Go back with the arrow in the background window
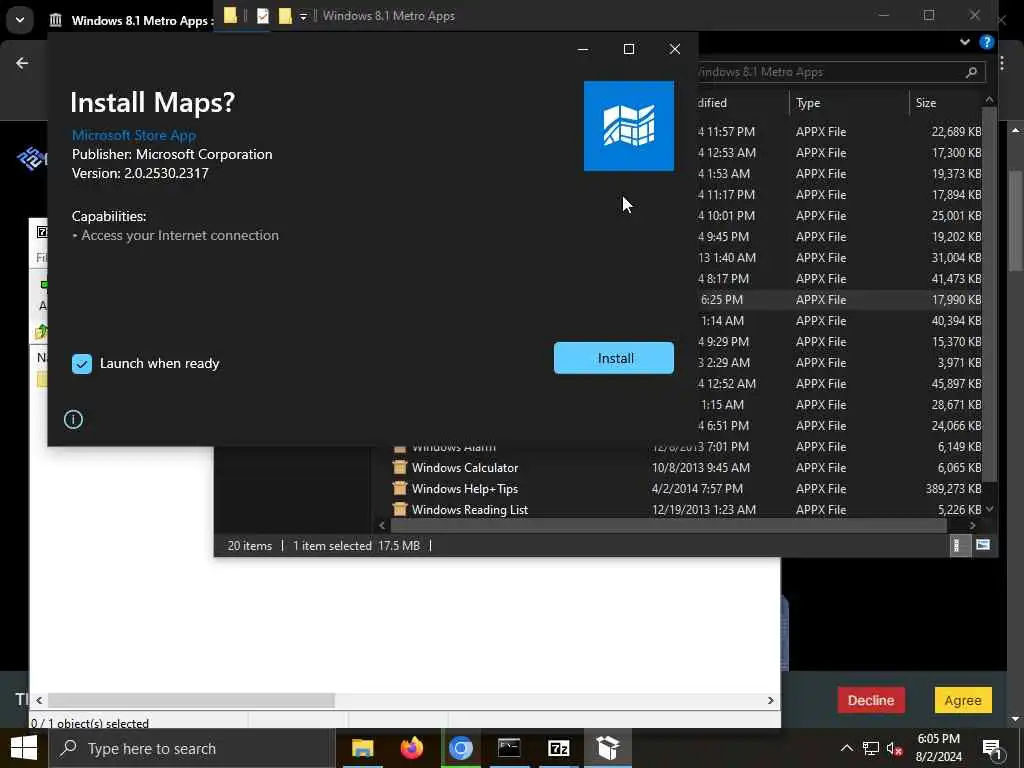The height and width of the screenshot is (768, 1024). (22, 63)
